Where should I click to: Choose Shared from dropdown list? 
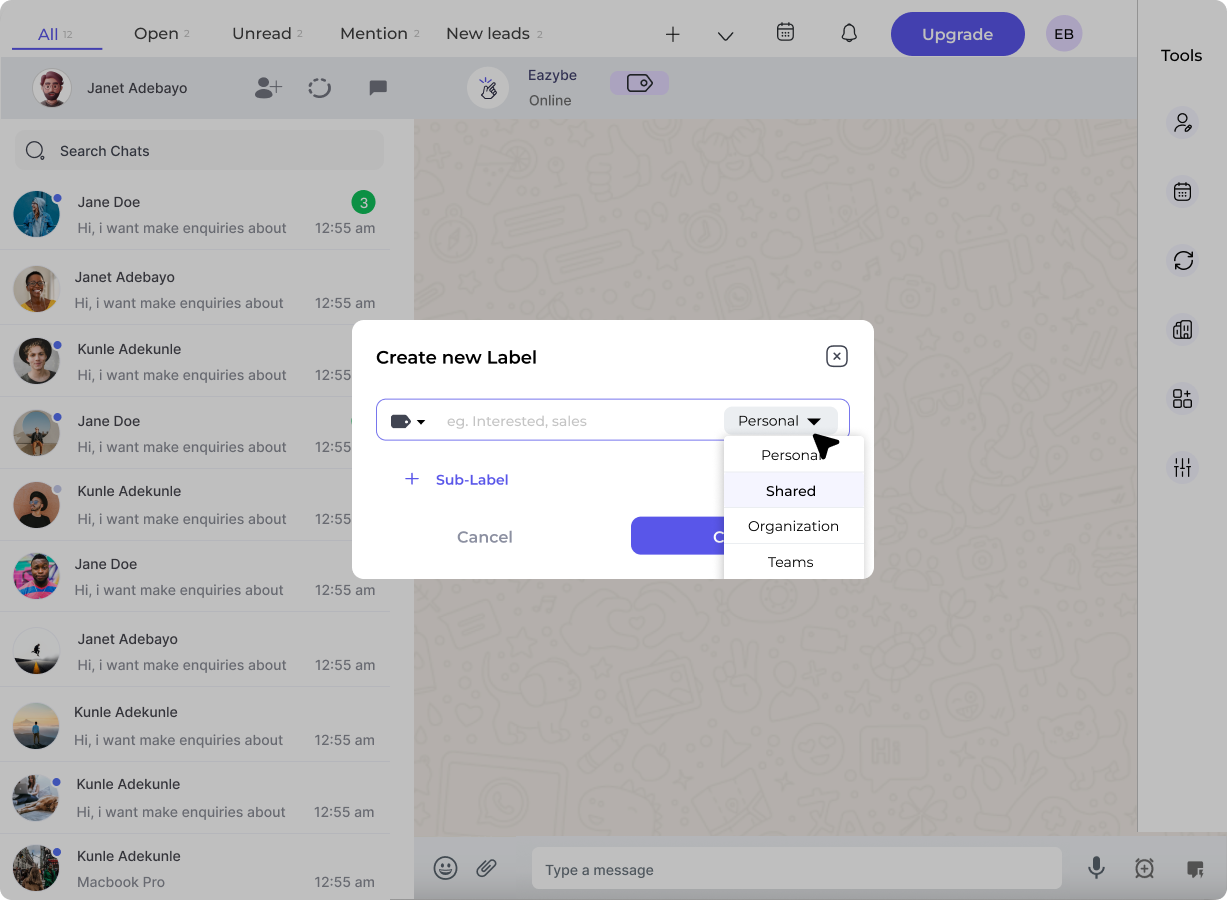(x=793, y=491)
